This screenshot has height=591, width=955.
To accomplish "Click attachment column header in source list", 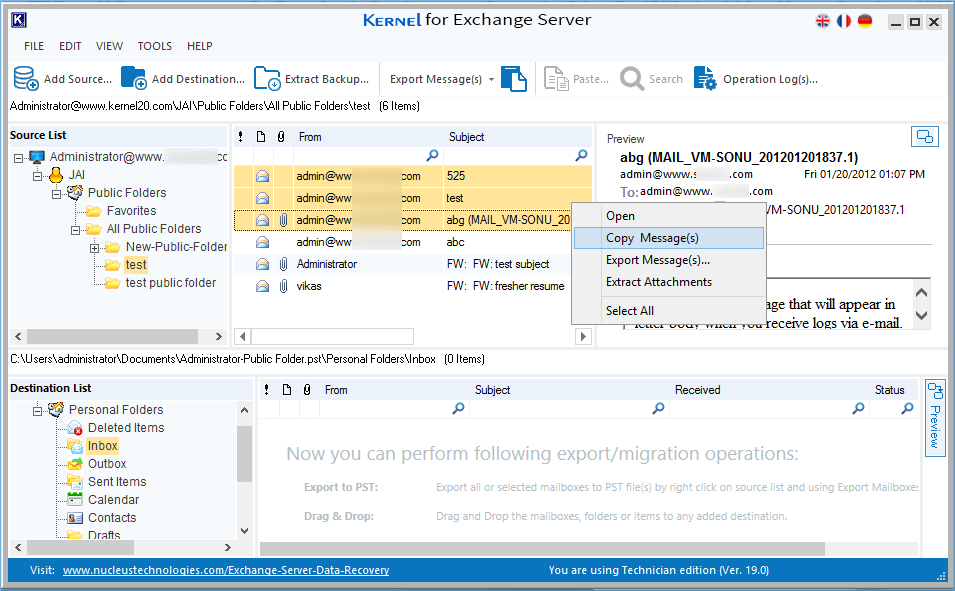I will point(281,137).
